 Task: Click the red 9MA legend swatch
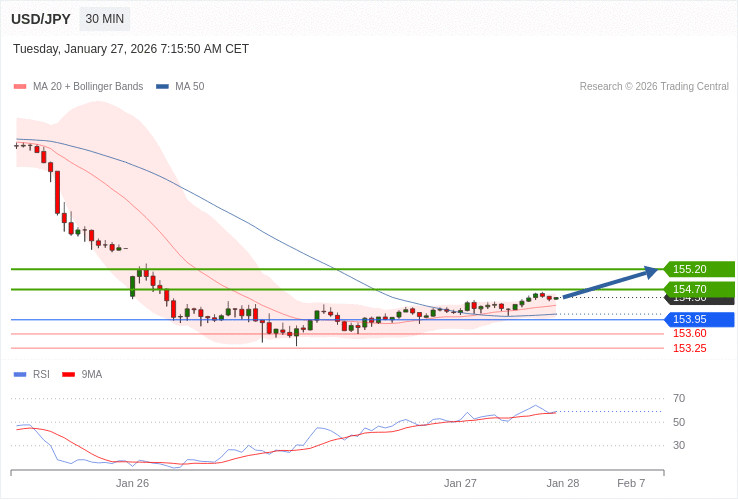tap(69, 375)
